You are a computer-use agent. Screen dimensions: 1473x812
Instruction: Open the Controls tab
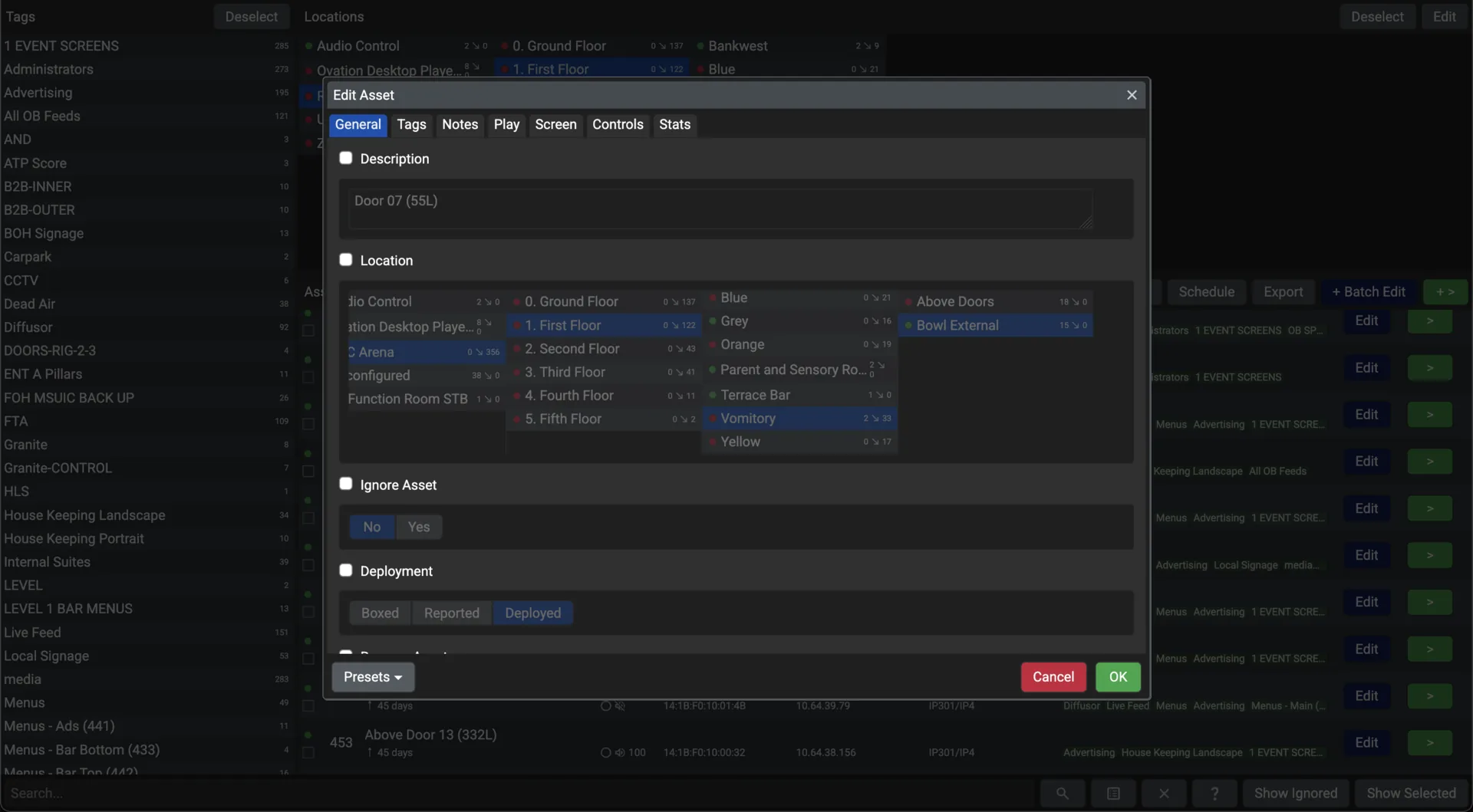618,125
